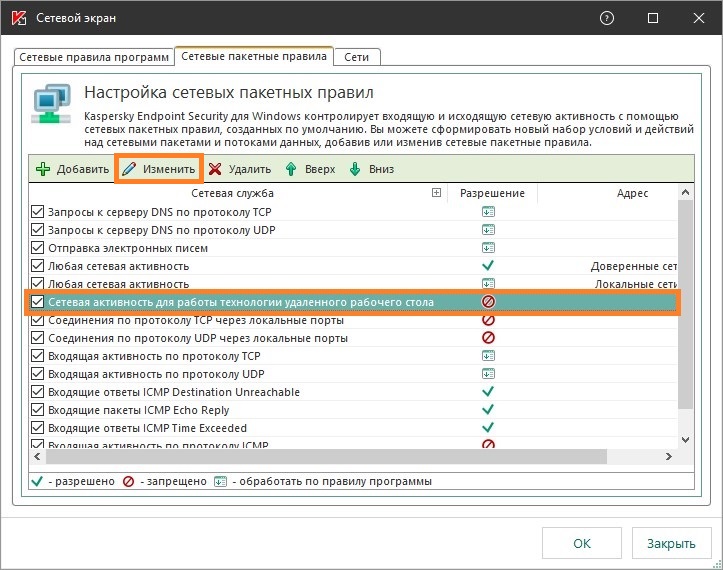
Task: Disable the ICMP Echo Reply rule checkbox
Action: [38, 410]
